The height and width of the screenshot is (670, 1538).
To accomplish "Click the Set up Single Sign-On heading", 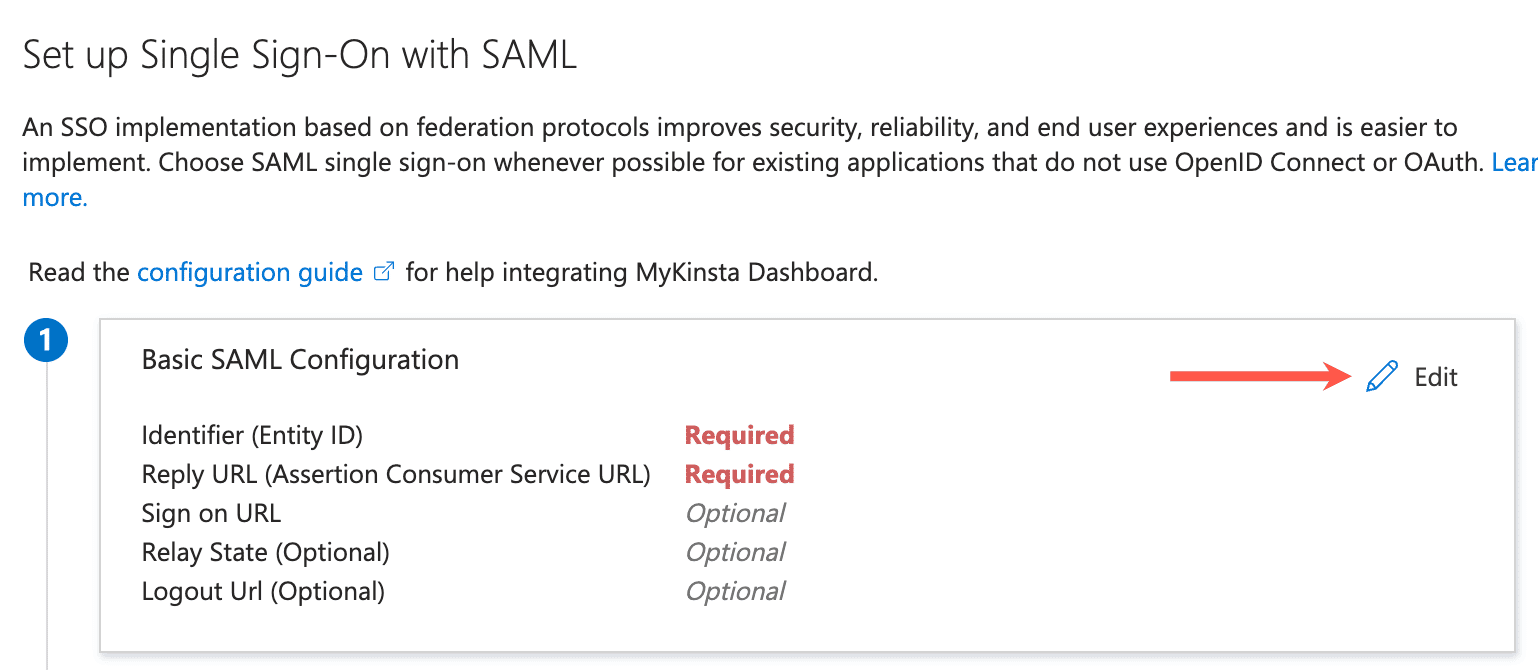I will [300, 55].
